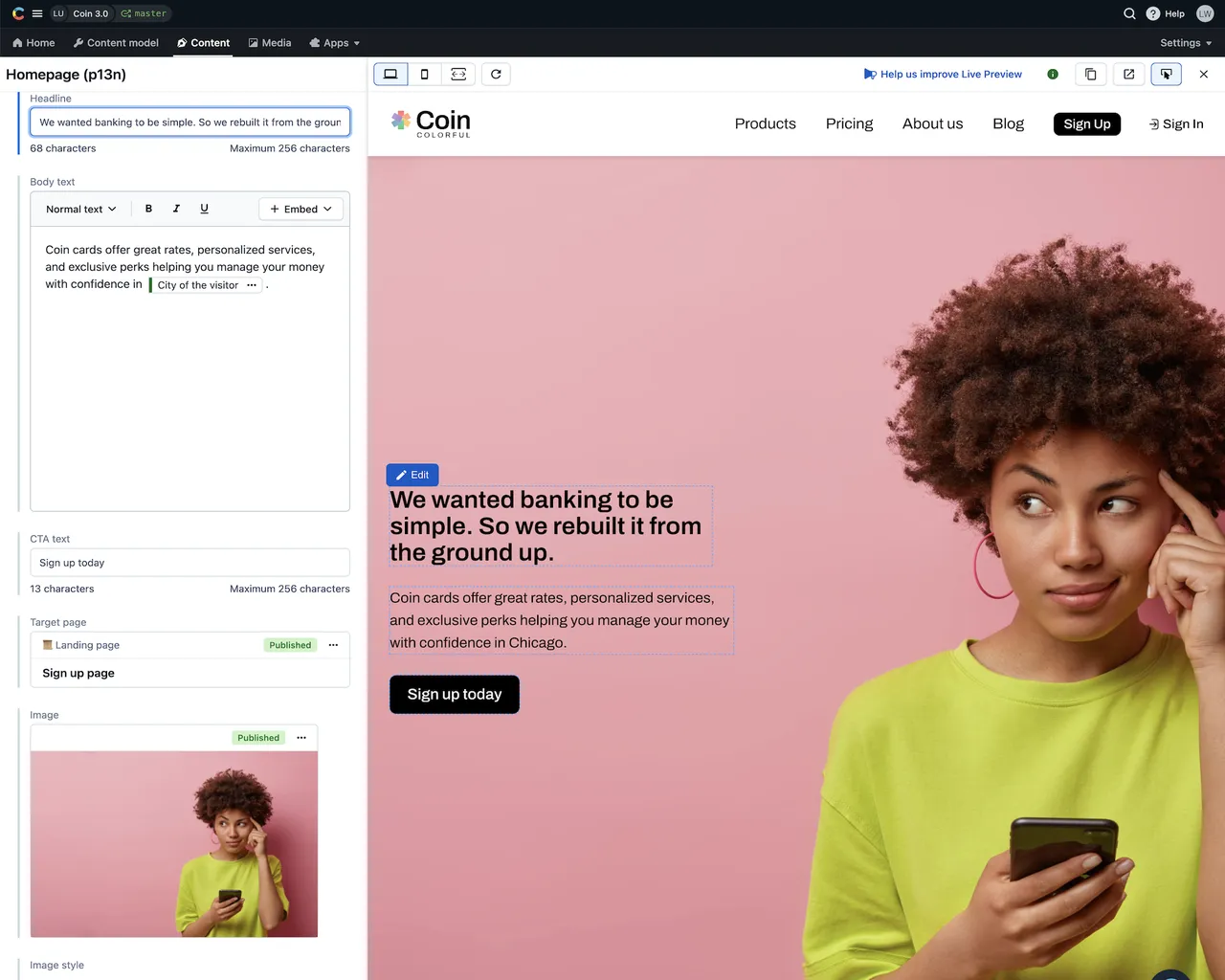Click the Homepage (p13n) entry title
The width and height of the screenshot is (1225, 980).
(x=66, y=75)
